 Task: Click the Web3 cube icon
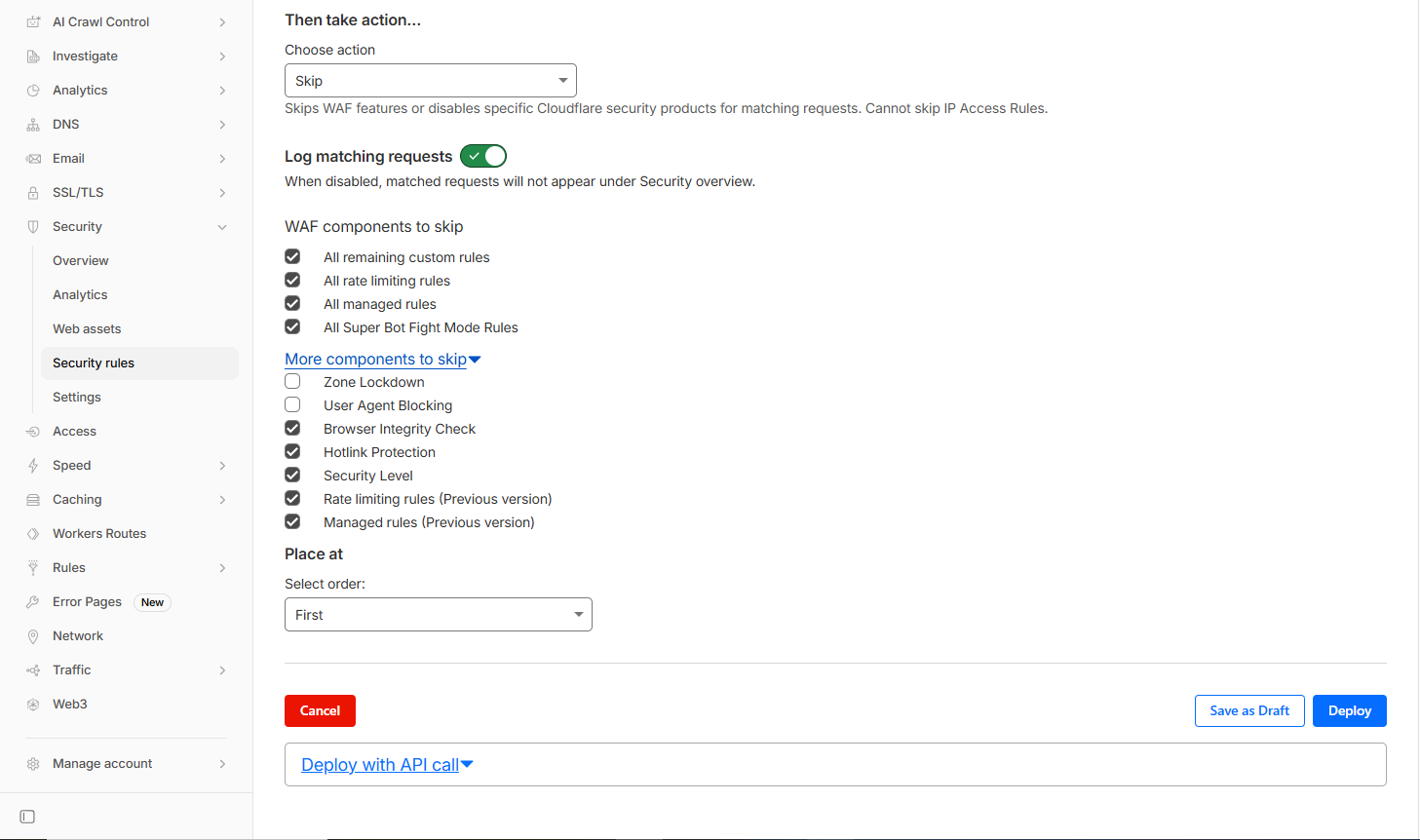[x=33, y=704]
